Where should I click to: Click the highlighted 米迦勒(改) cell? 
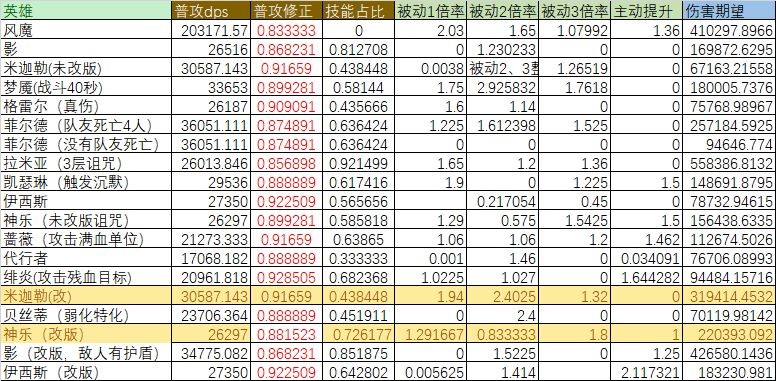86,296
